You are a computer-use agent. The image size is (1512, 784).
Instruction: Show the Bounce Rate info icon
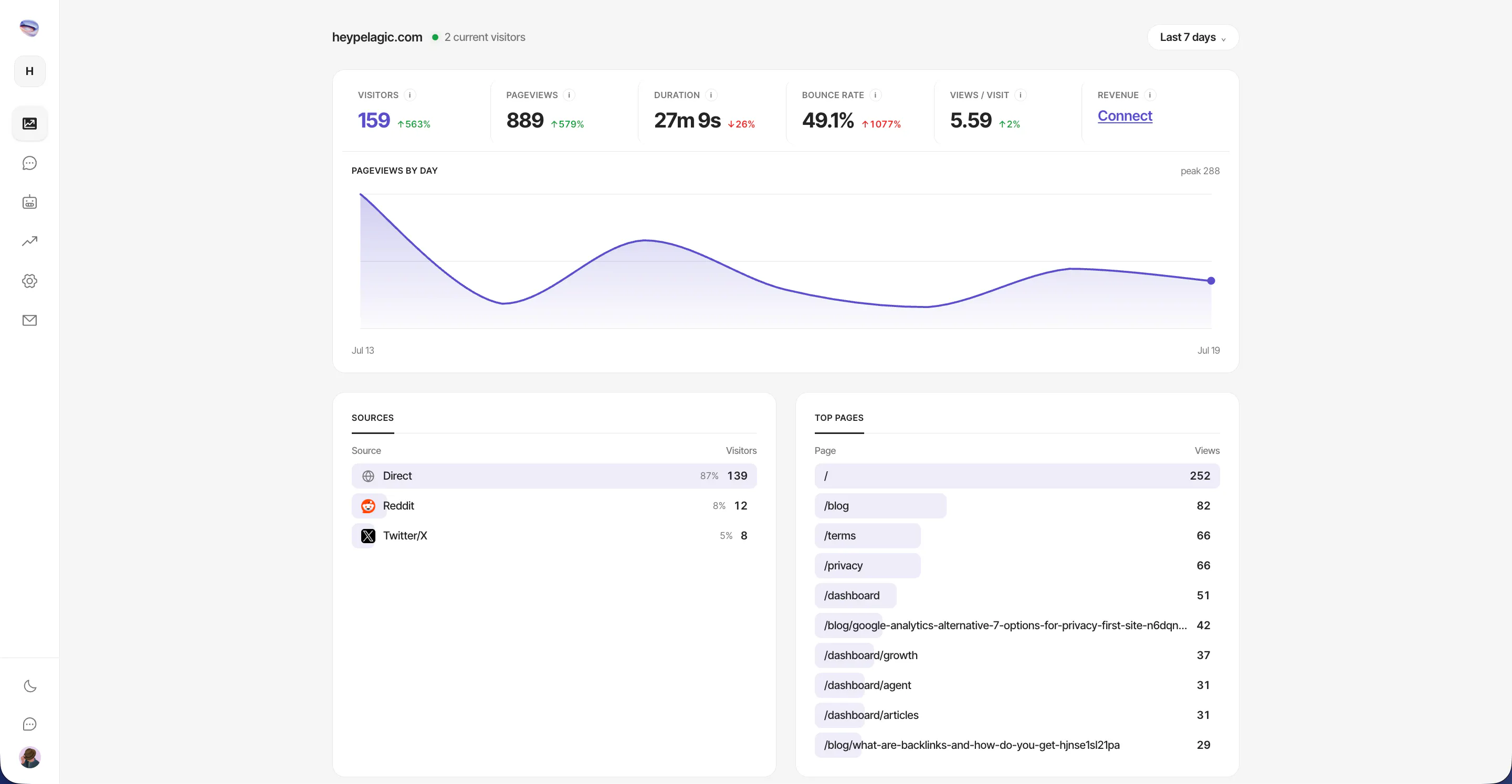point(875,95)
